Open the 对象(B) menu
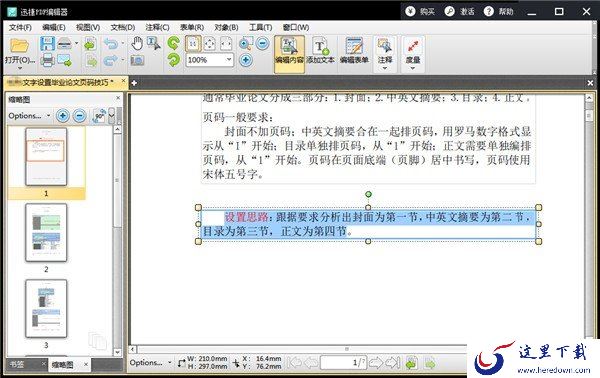The width and height of the screenshot is (600, 378). 226,28
